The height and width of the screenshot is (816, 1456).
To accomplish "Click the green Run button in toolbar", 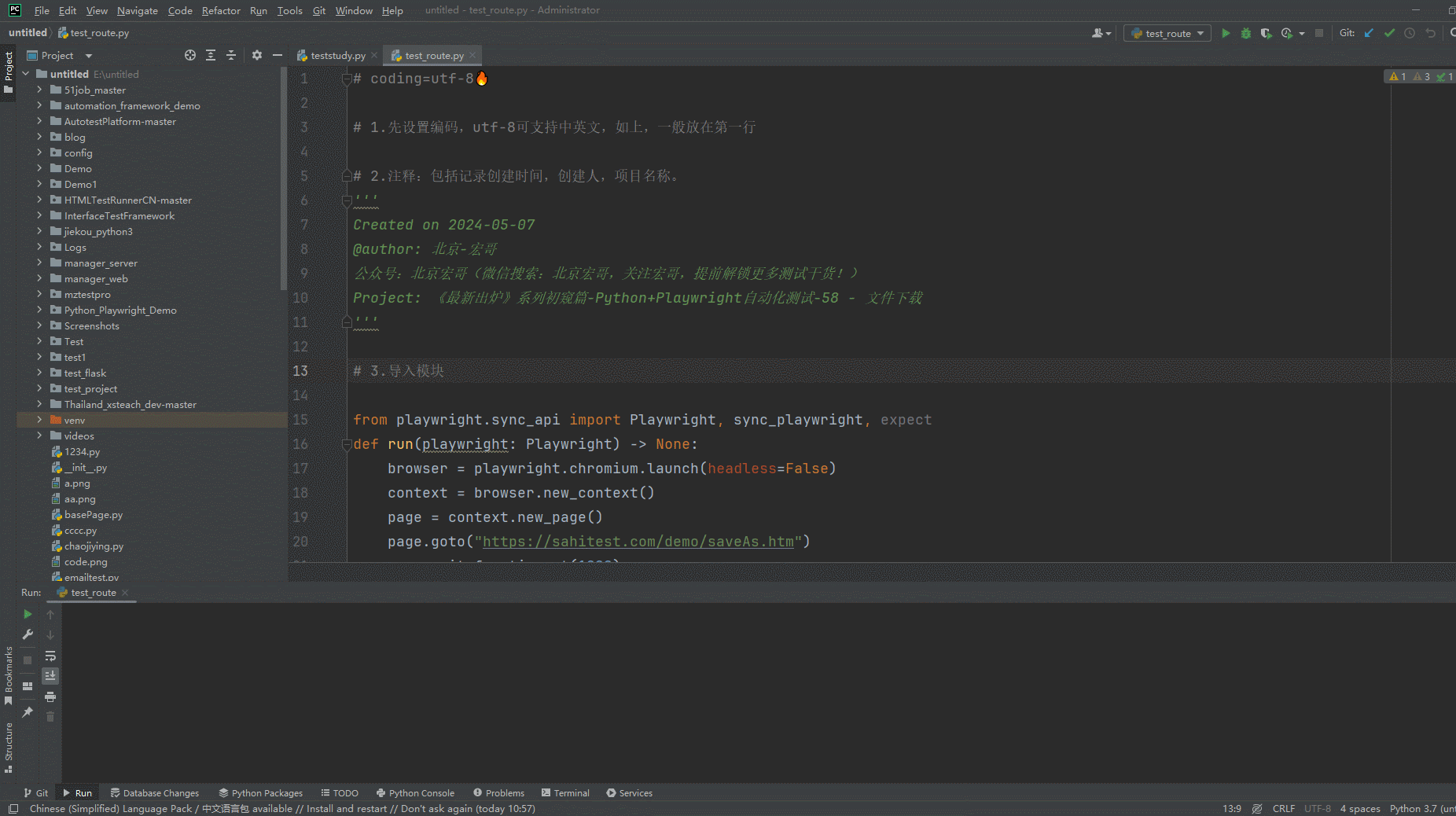I will click(x=1225, y=33).
